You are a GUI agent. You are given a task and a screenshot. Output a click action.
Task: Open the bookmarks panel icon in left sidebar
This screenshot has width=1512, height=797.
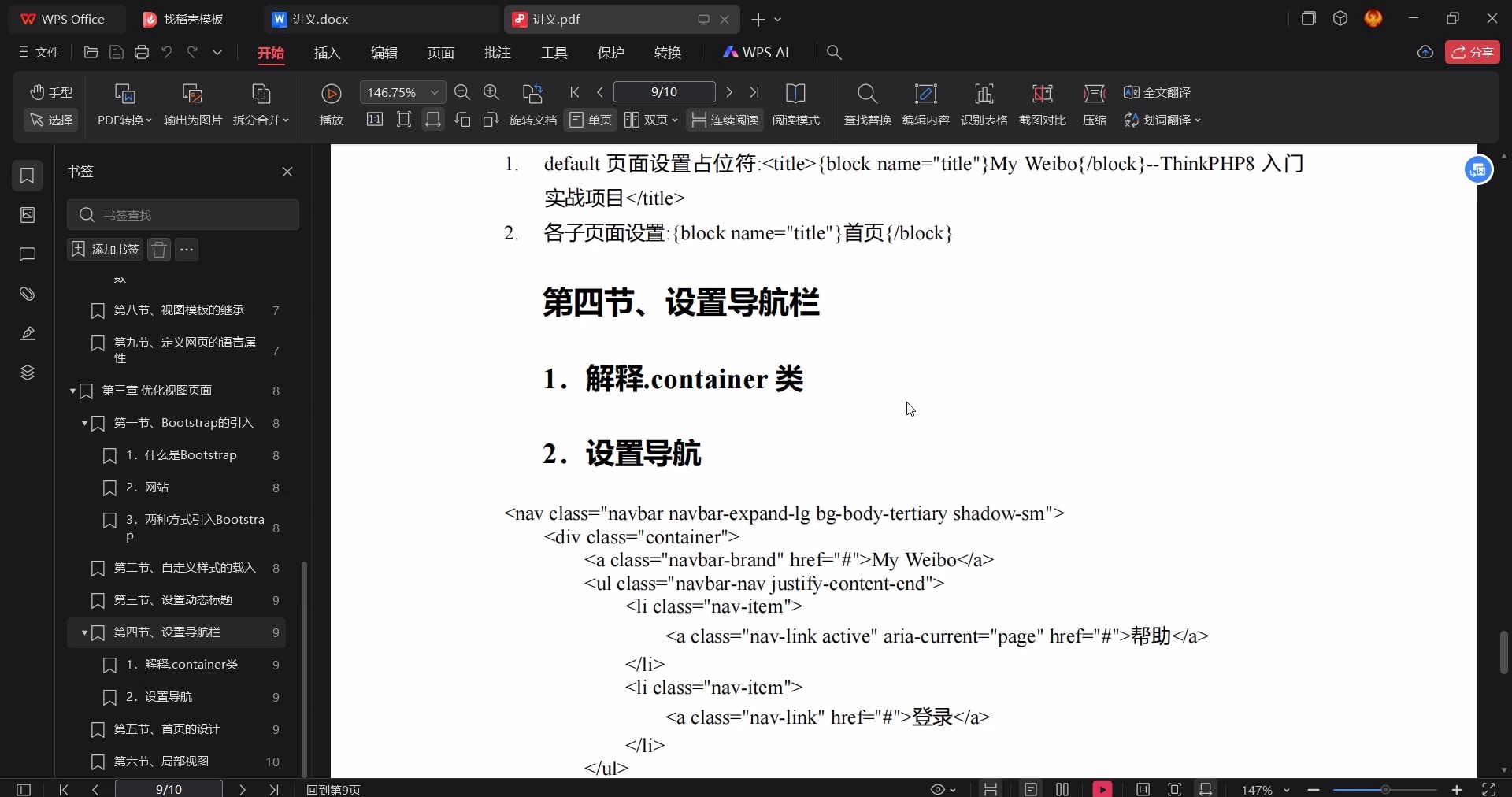[x=28, y=176]
